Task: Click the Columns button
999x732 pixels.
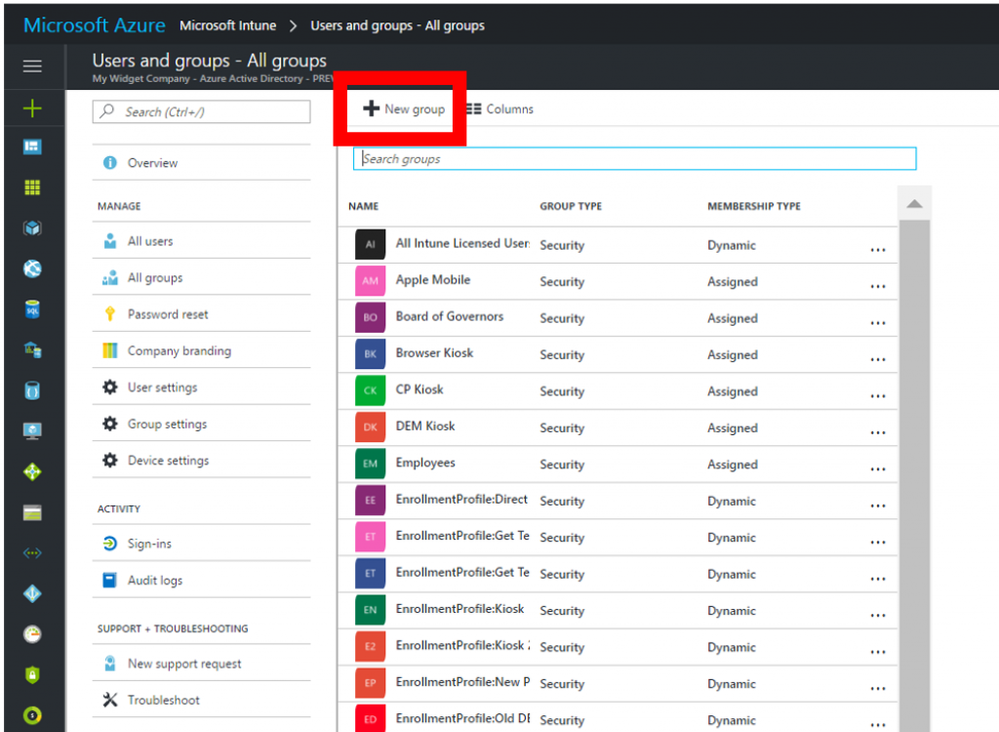Action: coord(500,109)
